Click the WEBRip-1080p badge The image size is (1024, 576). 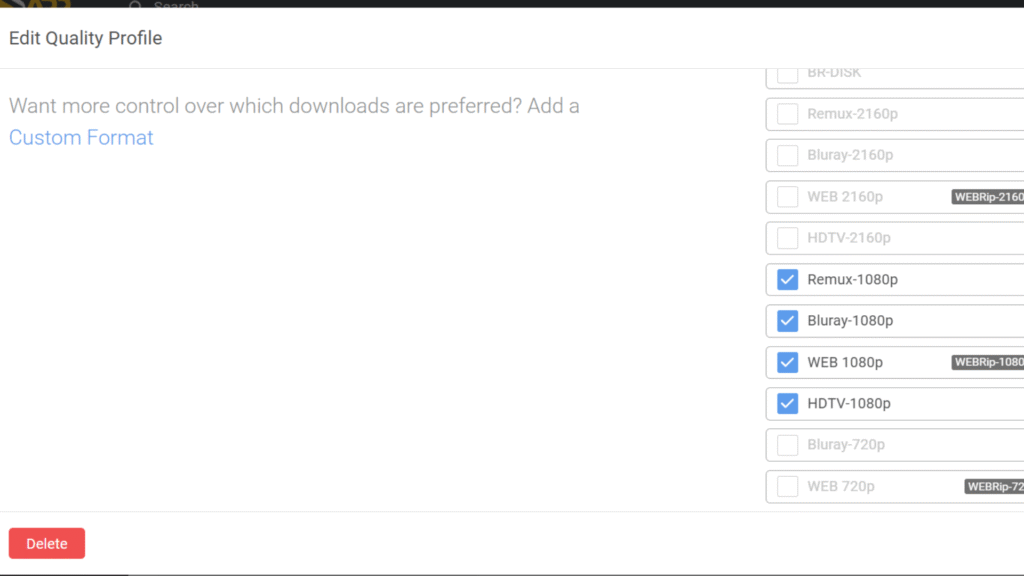(988, 362)
